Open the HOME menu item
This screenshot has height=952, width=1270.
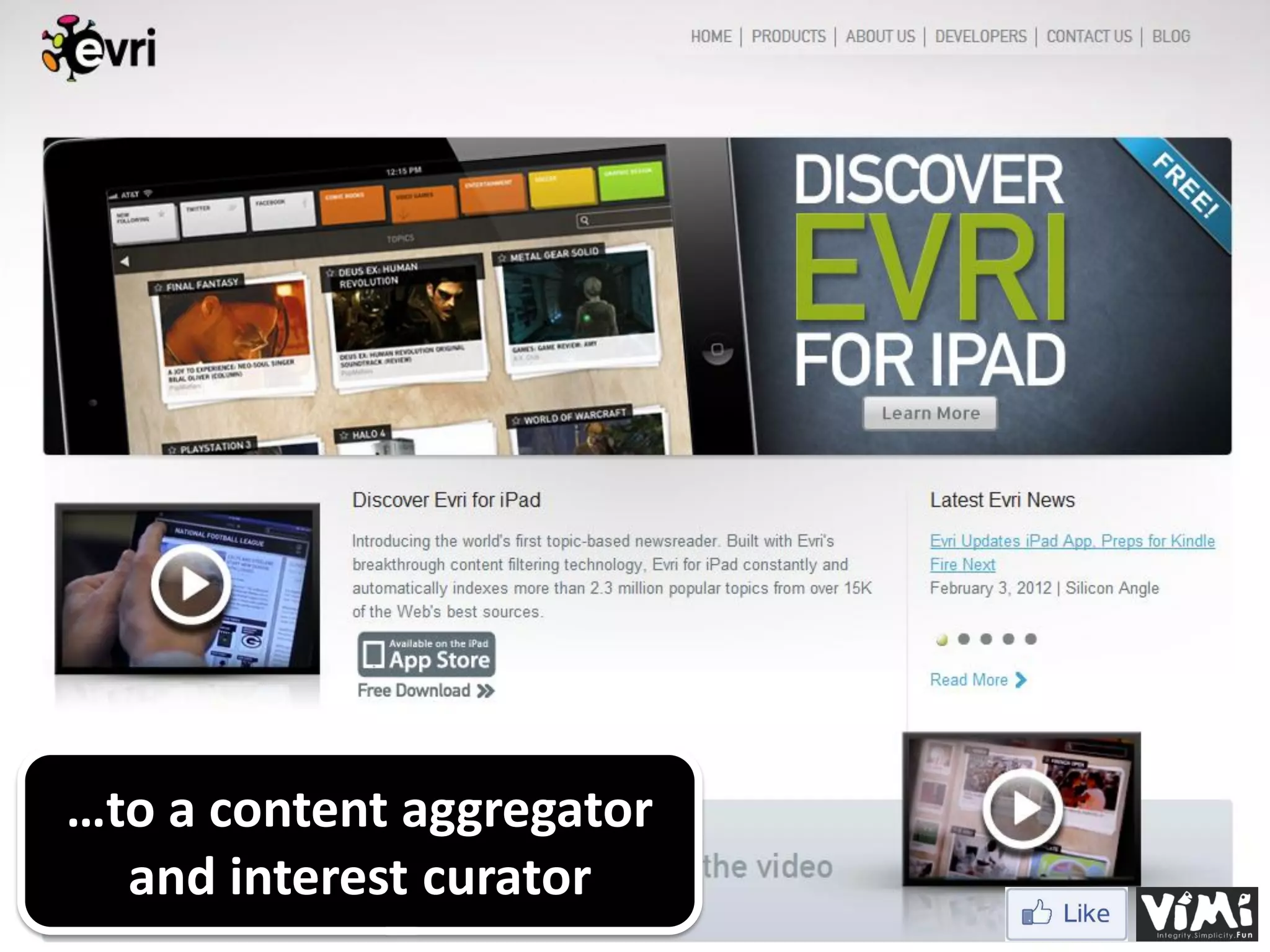(711, 37)
